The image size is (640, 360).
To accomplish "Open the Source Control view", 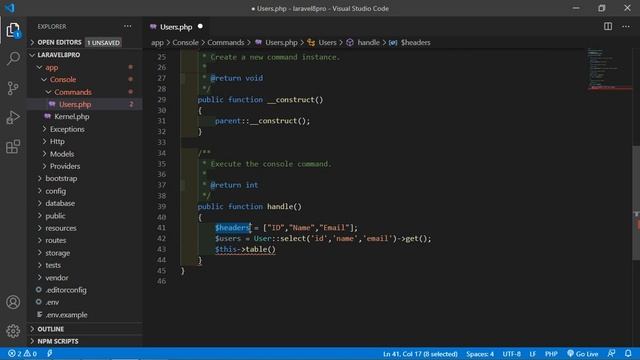I will tap(13, 88).
